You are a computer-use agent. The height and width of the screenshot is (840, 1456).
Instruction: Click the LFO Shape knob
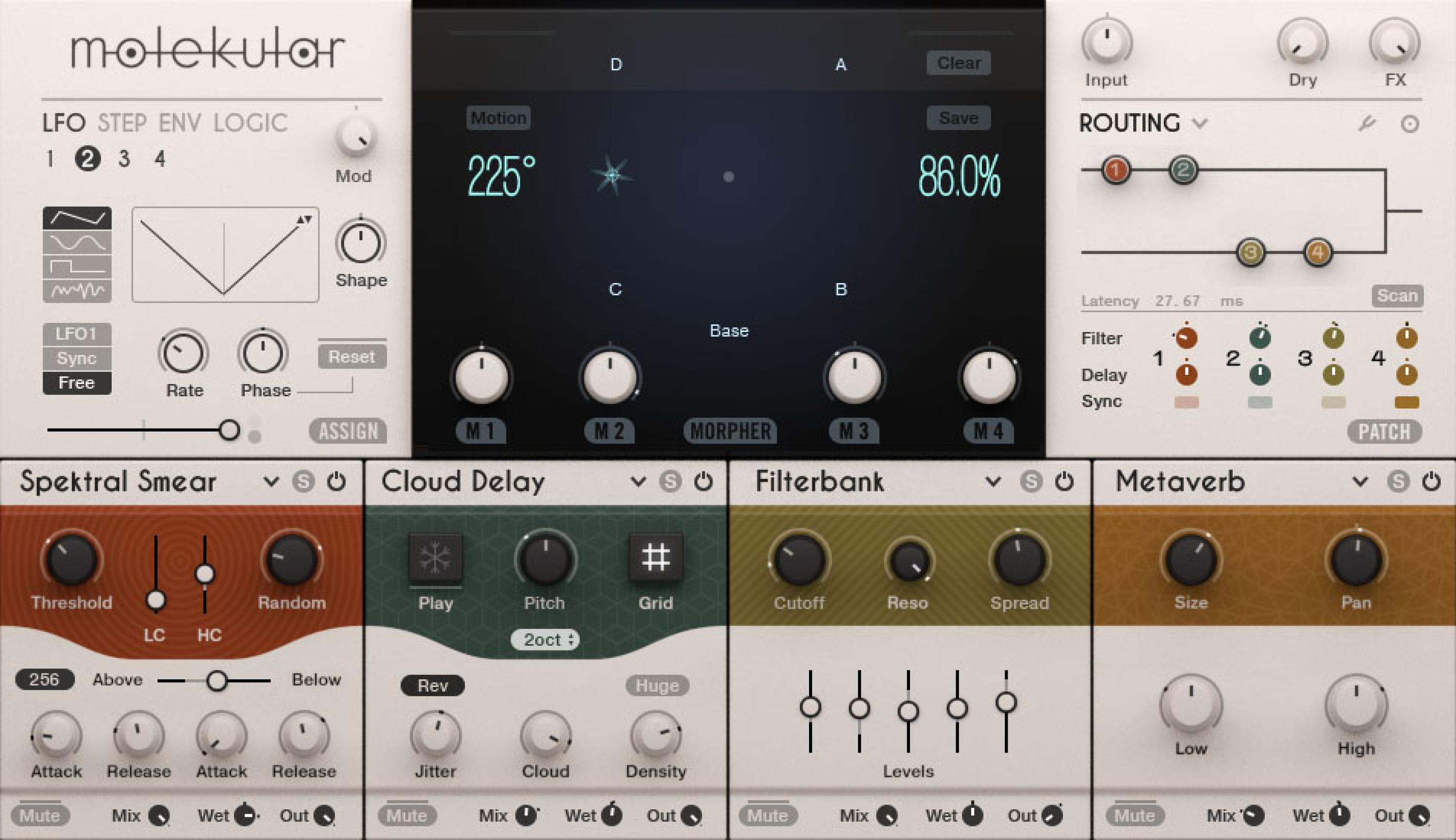point(361,243)
